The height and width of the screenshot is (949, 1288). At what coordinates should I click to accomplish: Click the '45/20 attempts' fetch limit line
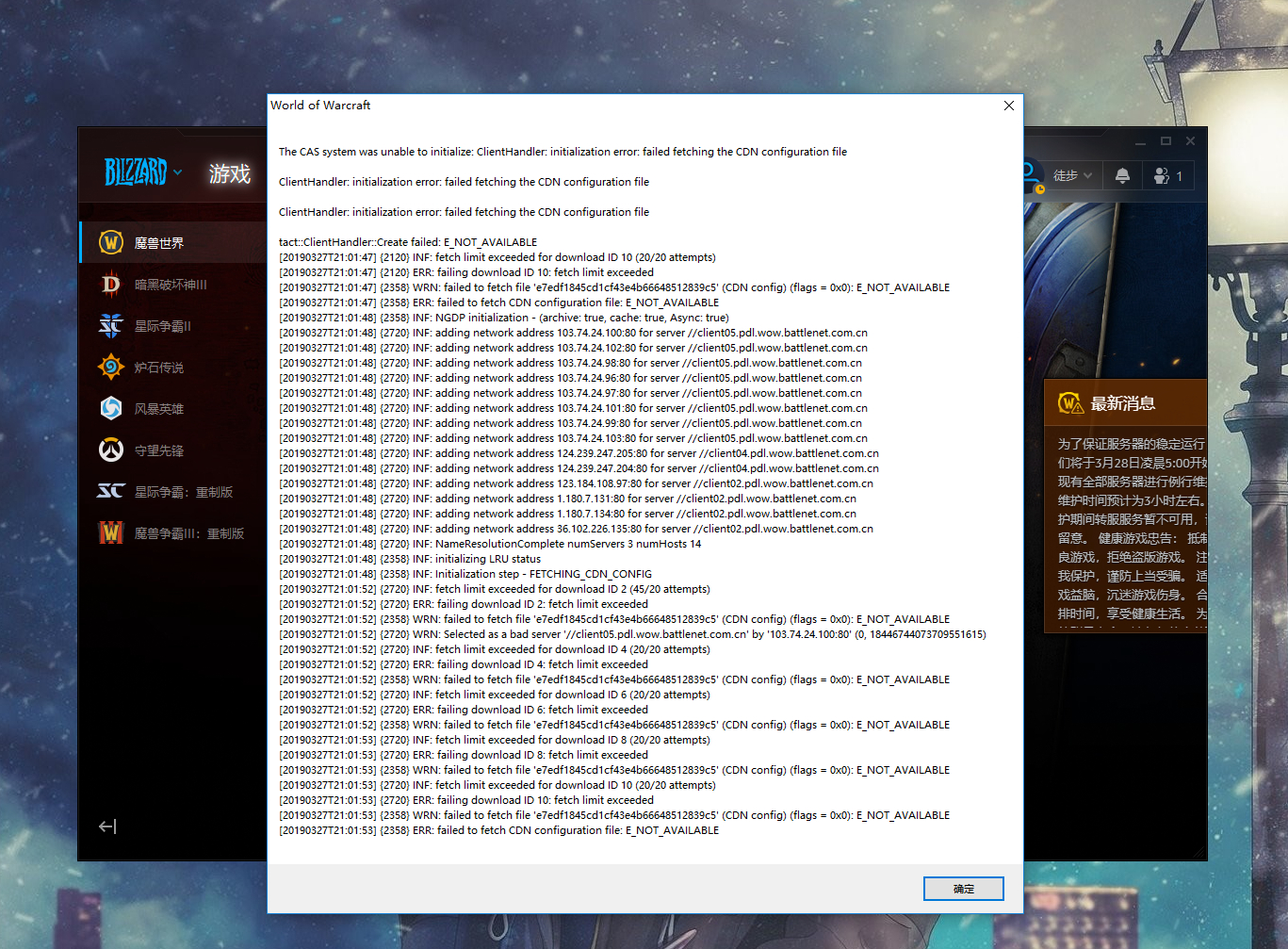coord(495,589)
